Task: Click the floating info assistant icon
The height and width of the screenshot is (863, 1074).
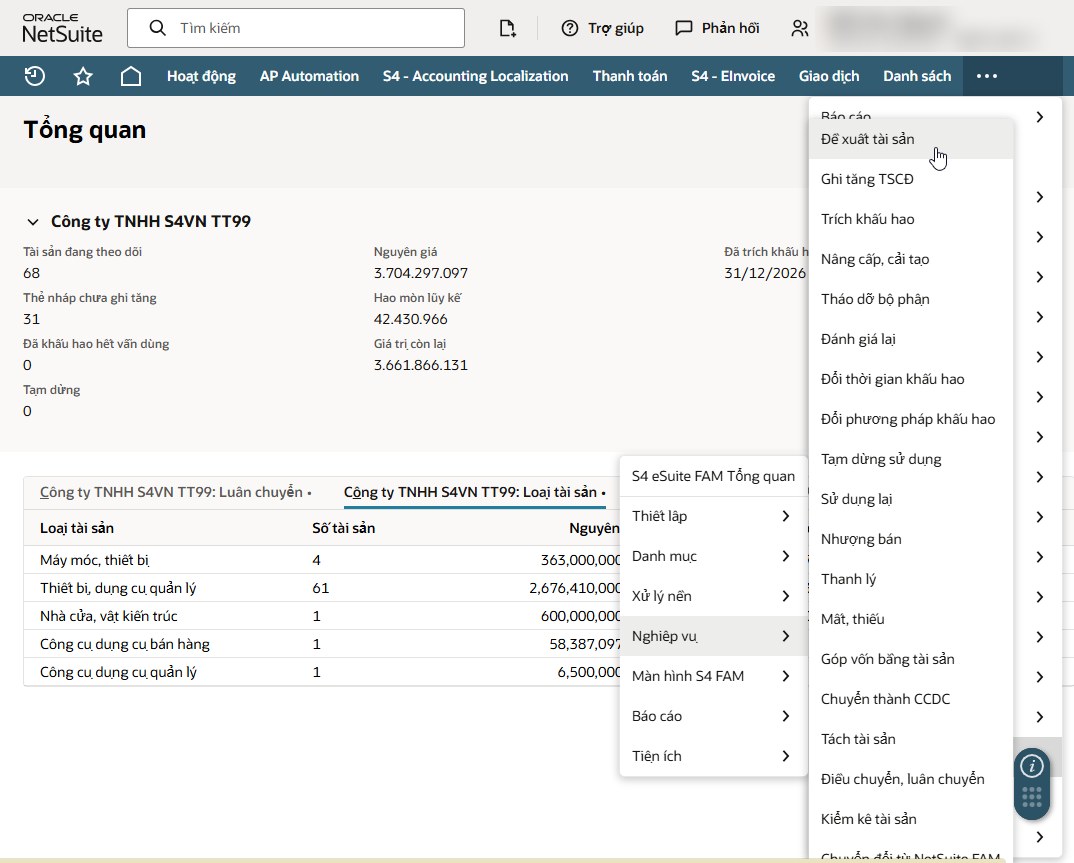Action: (x=1032, y=766)
